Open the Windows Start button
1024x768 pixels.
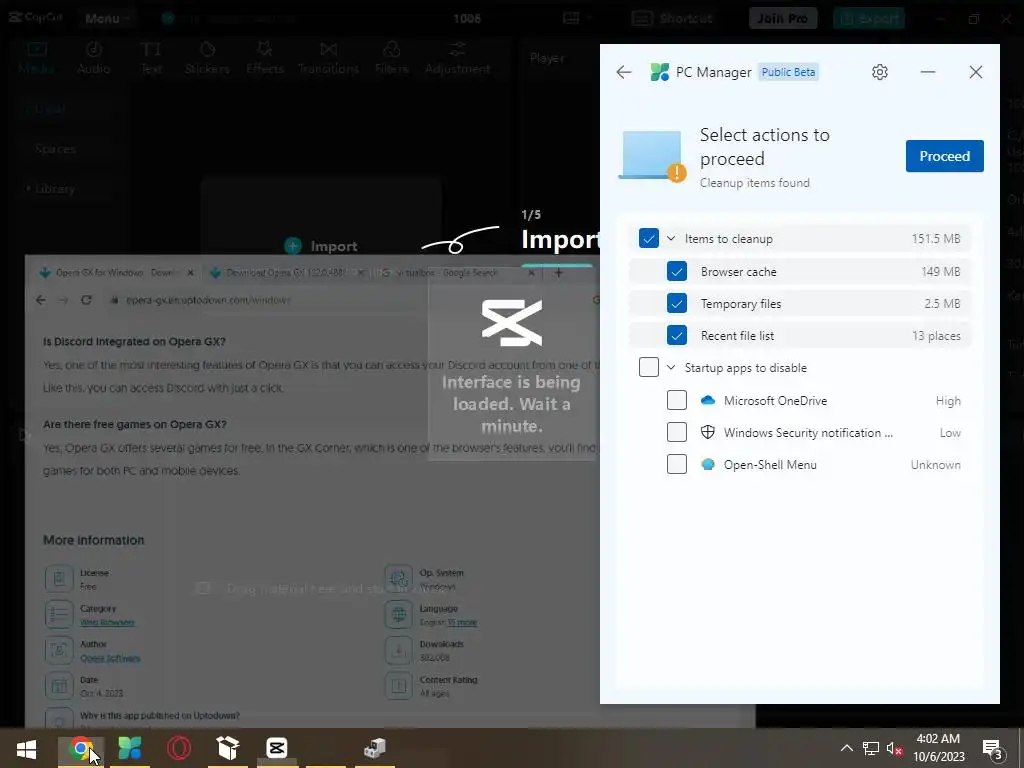(x=27, y=748)
